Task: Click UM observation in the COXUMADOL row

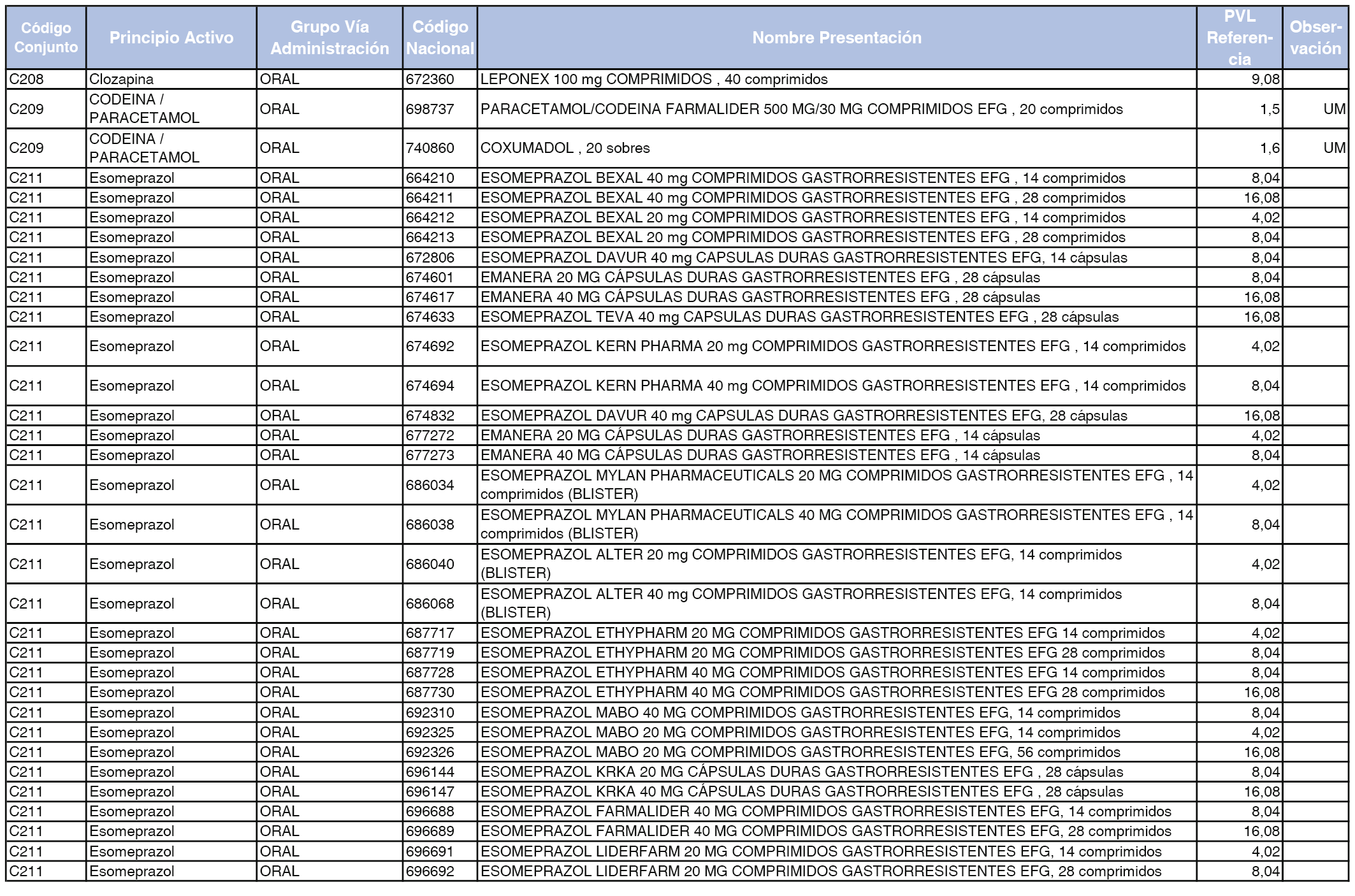Action: (1315, 148)
